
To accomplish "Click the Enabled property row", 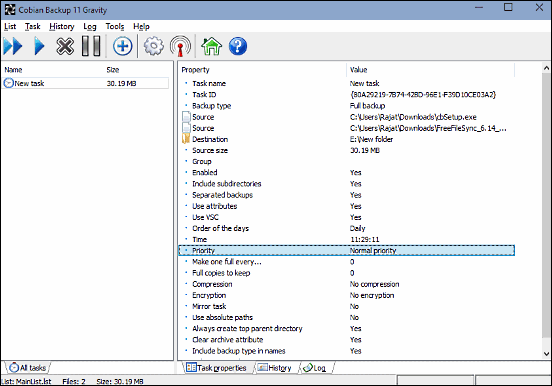I will coord(347,173).
